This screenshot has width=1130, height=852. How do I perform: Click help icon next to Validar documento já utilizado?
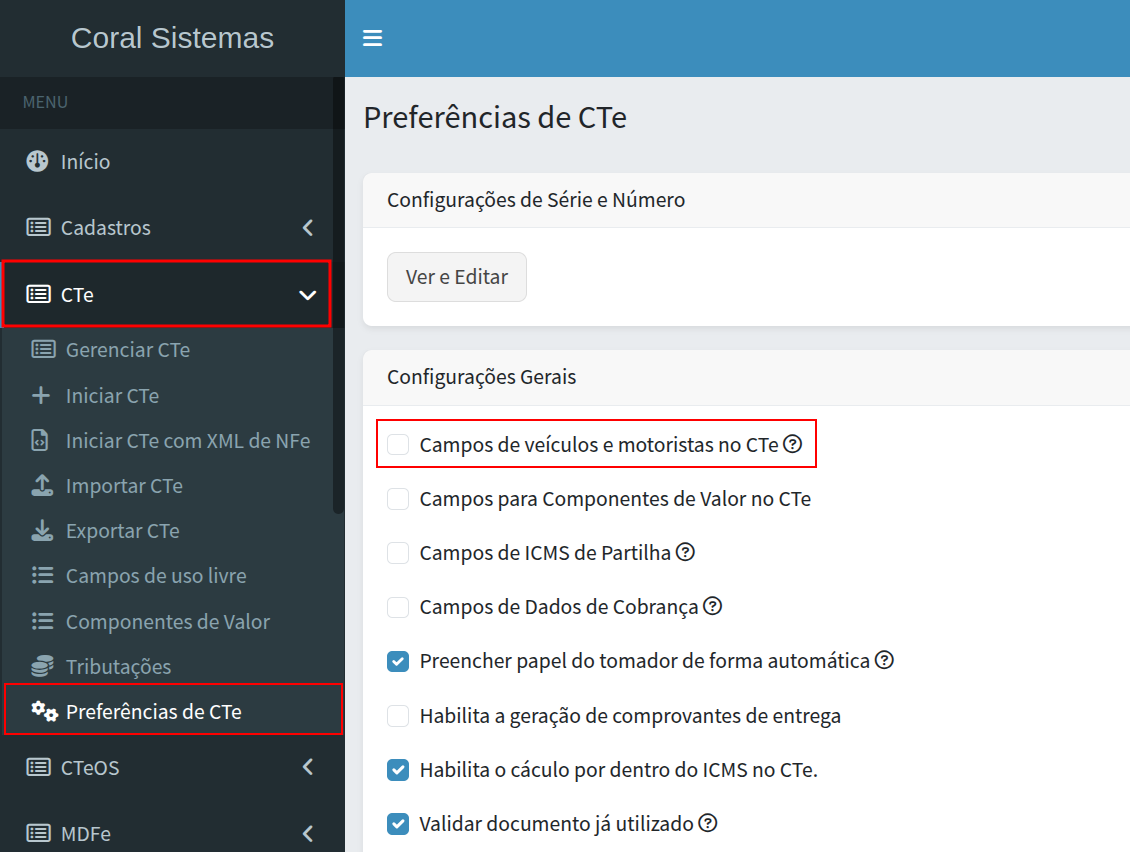708,824
